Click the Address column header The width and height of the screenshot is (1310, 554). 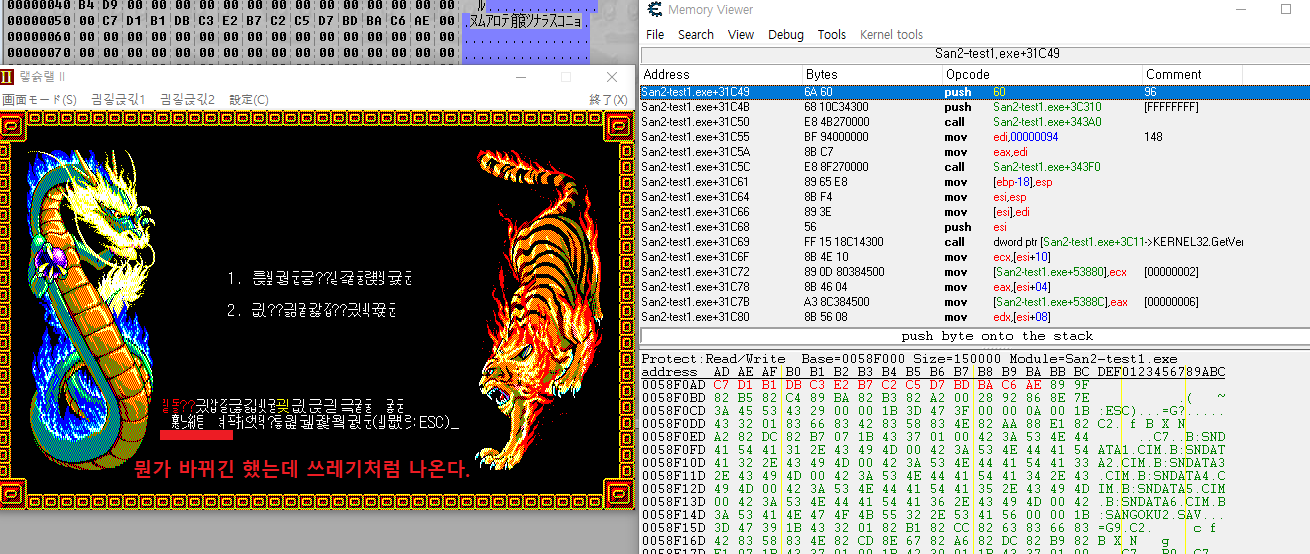tap(721, 74)
